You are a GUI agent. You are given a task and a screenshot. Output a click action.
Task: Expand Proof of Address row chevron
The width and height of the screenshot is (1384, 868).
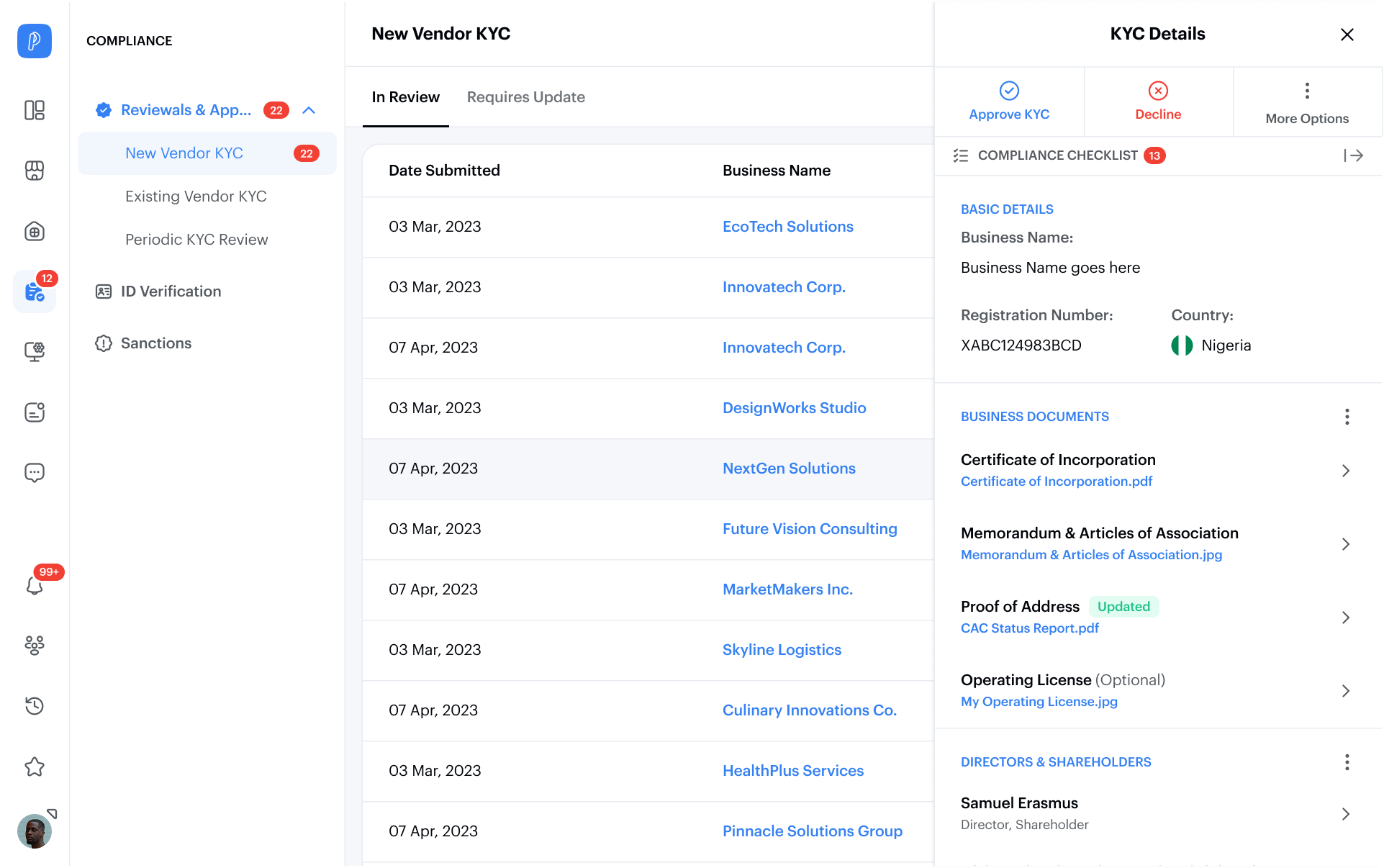(x=1345, y=618)
